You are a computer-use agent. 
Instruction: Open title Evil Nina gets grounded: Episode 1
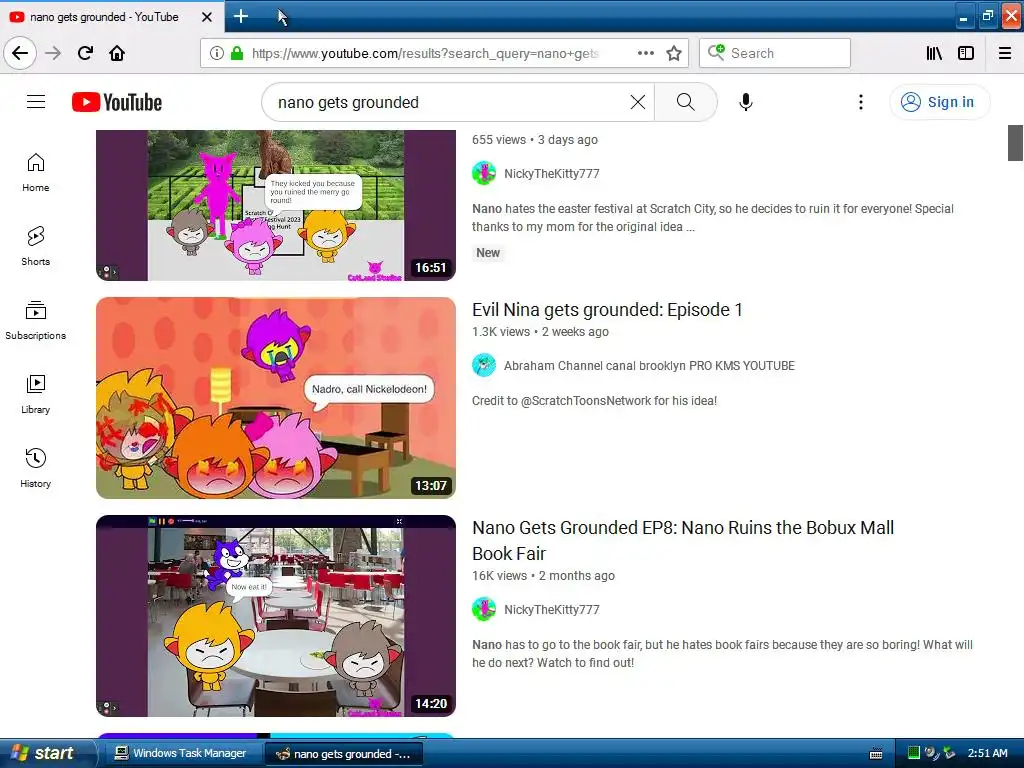607,310
